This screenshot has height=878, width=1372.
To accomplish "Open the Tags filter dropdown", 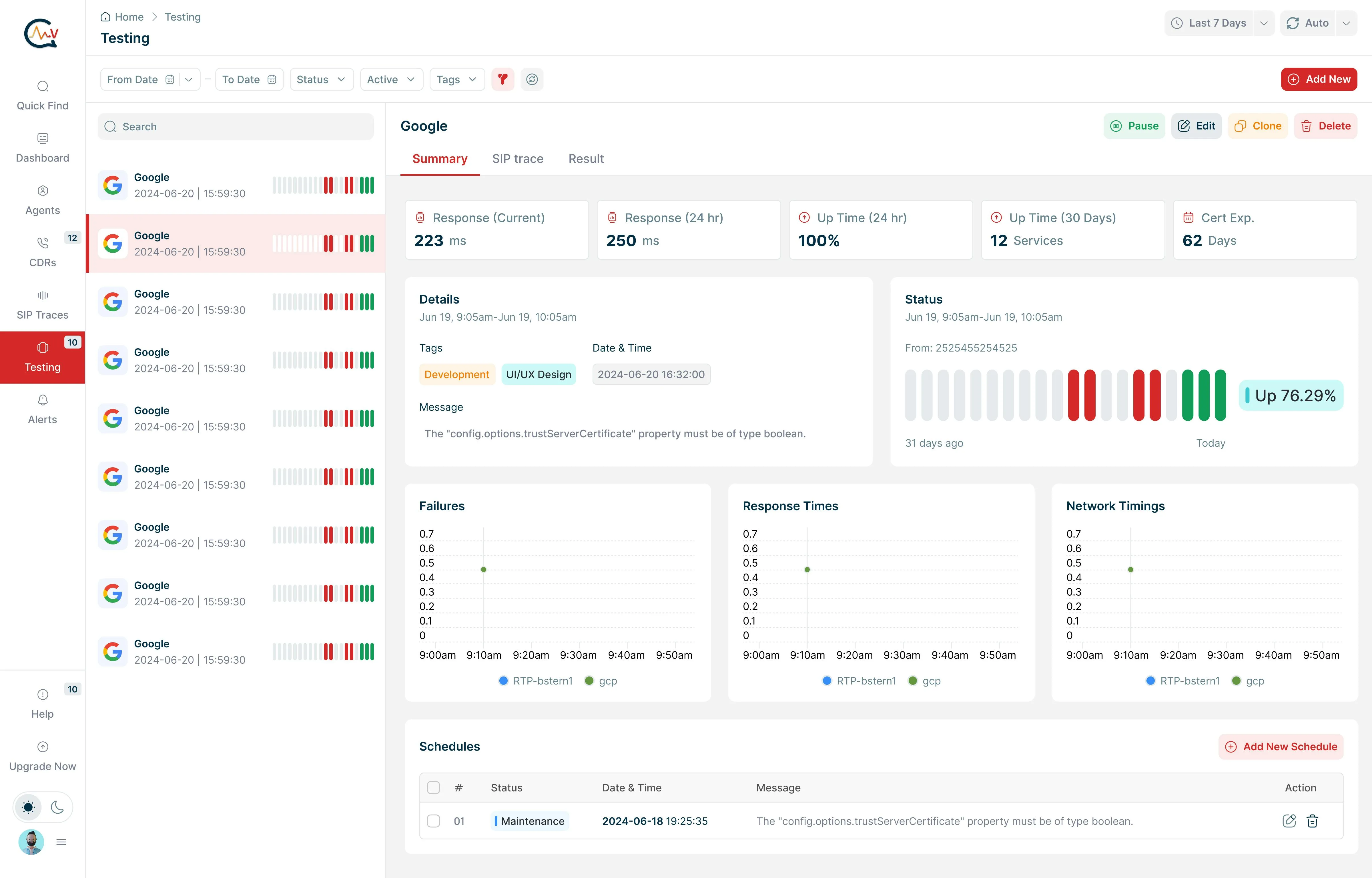I will point(457,79).
